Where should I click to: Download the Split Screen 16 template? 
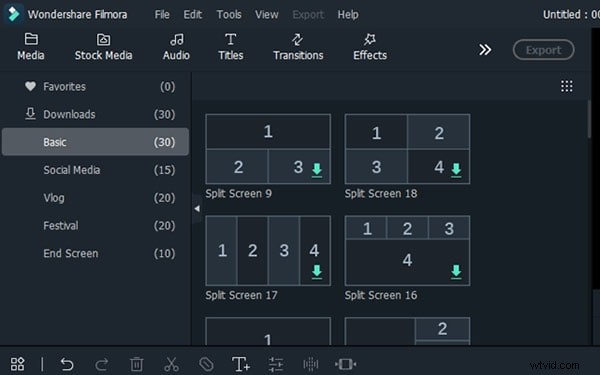click(x=456, y=272)
